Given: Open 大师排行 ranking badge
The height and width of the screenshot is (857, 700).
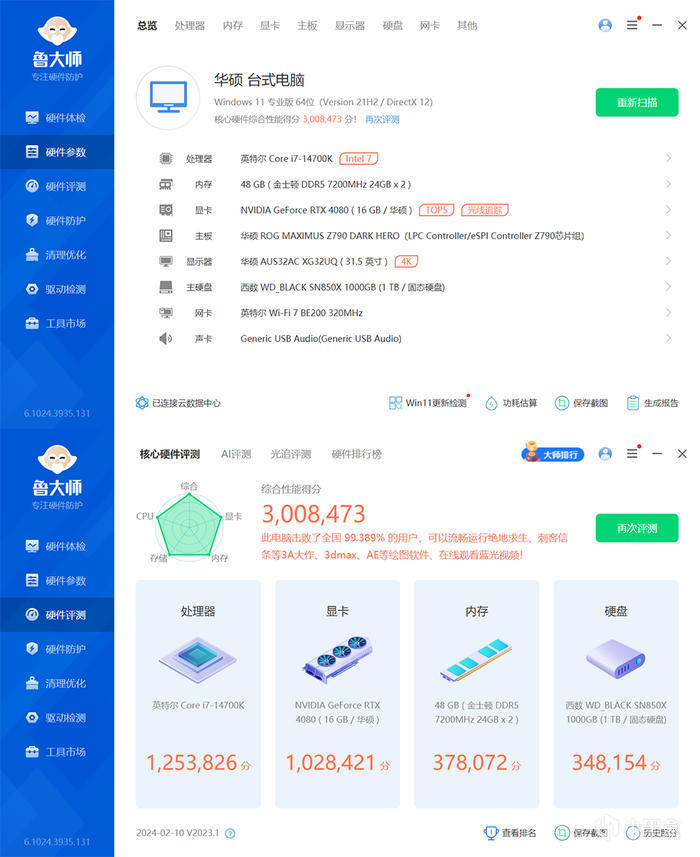Looking at the screenshot, I should tap(552, 453).
